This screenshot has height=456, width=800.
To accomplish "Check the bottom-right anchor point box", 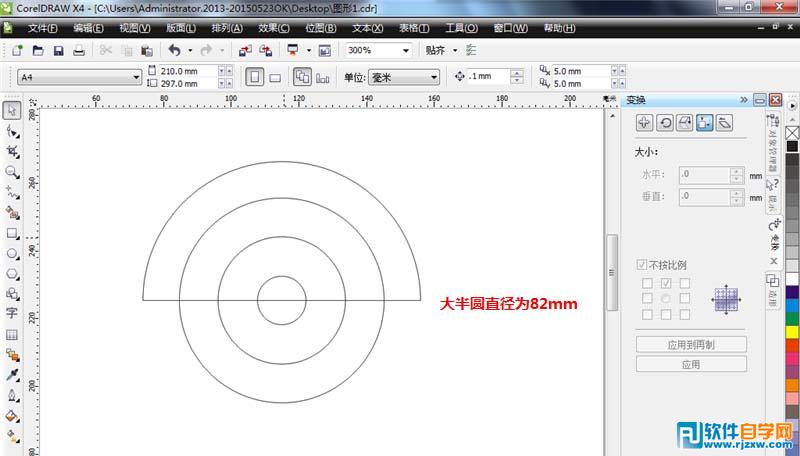I will [685, 315].
